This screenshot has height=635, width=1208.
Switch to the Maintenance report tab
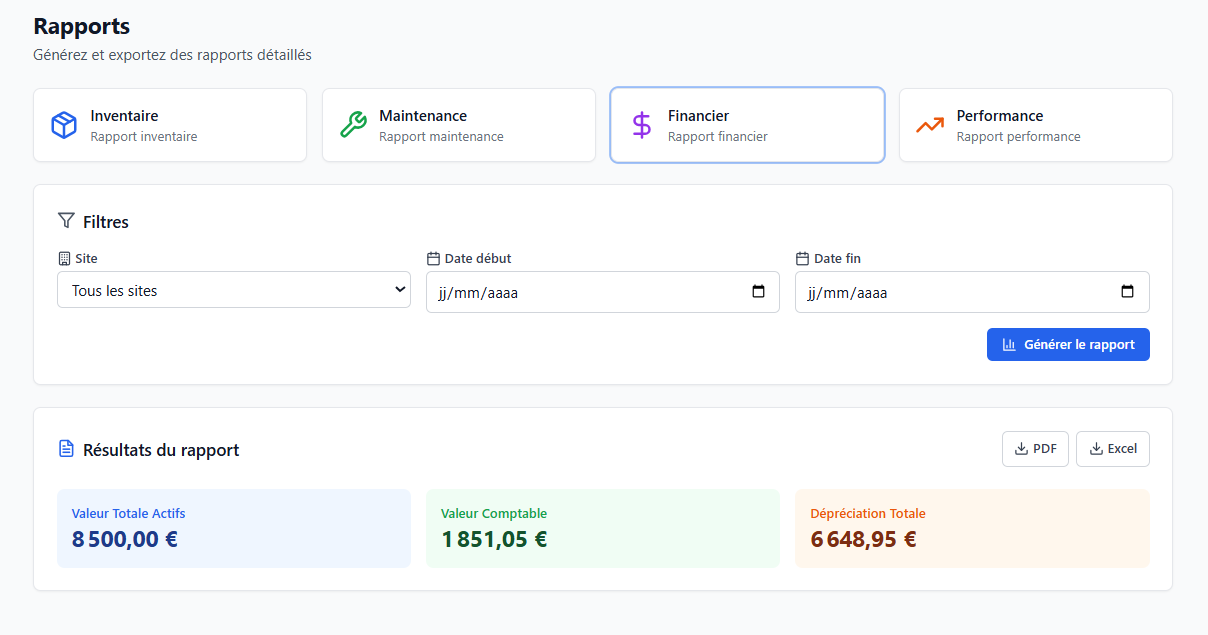coord(458,125)
